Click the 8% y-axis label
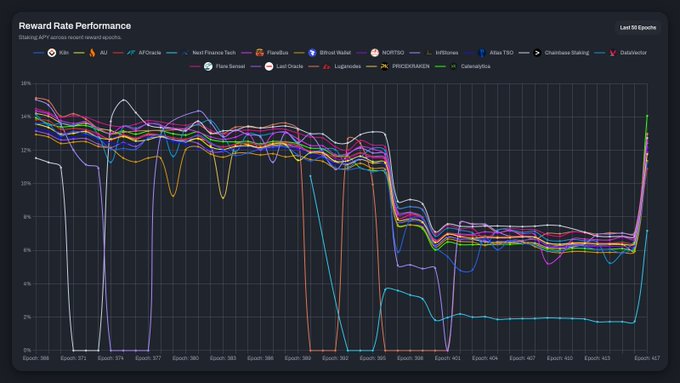 click(27, 216)
